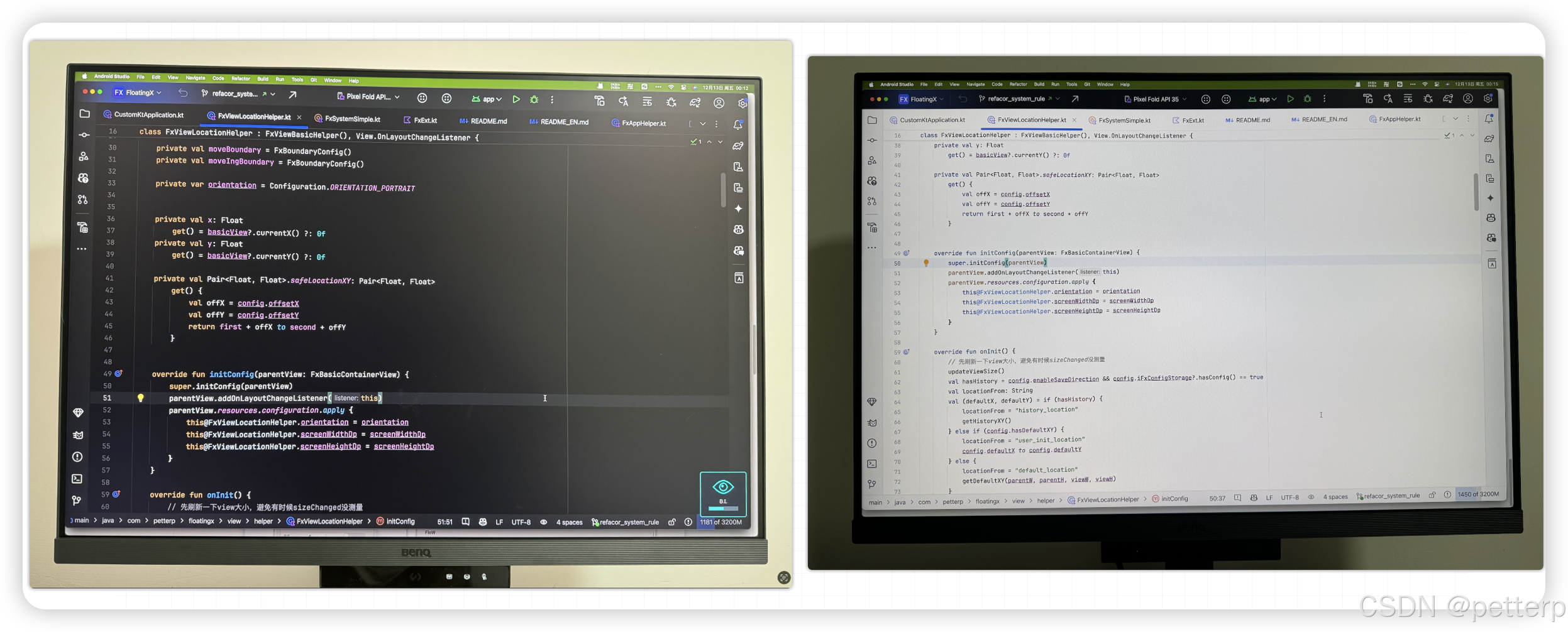This screenshot has height=632, width=1568.
Task: Start debugging in dark Android Studio window
Action: click(534, 99)
